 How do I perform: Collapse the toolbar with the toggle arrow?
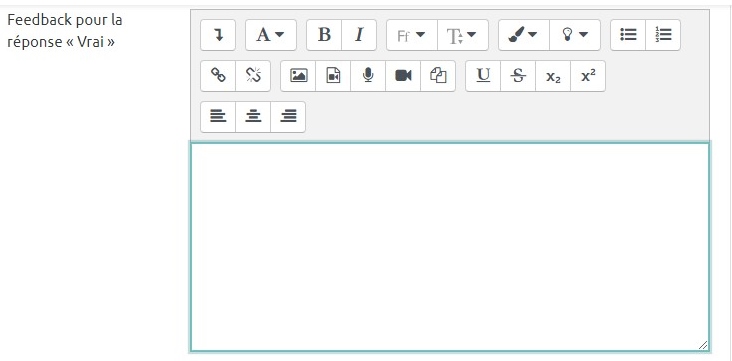pos(218,35)
